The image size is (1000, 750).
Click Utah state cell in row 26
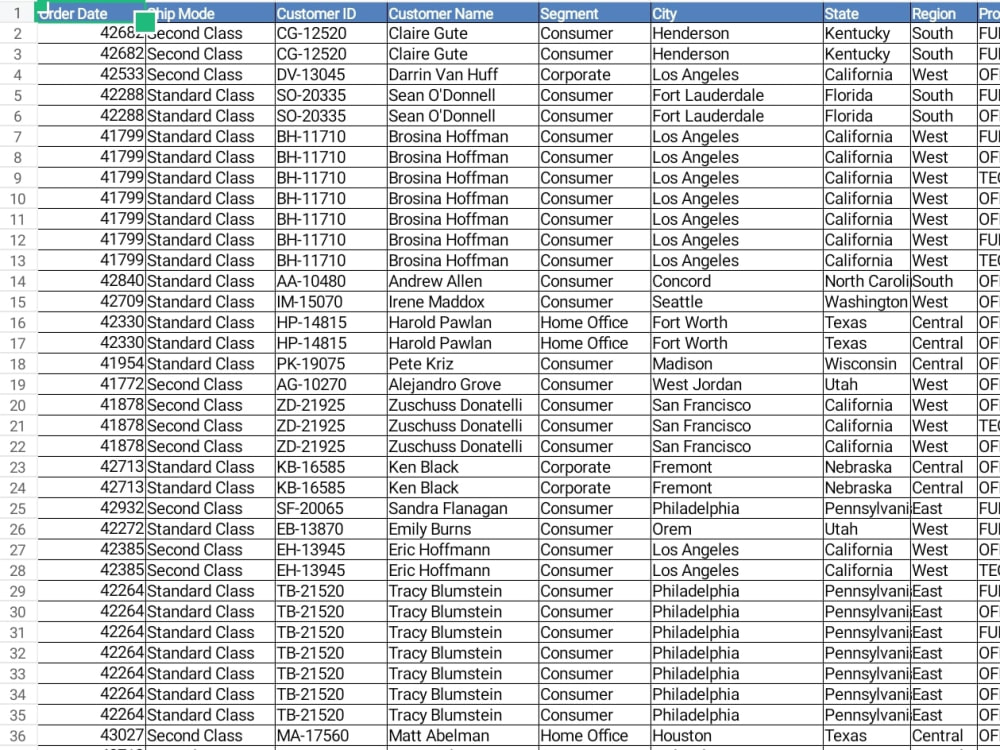[867, 529]
